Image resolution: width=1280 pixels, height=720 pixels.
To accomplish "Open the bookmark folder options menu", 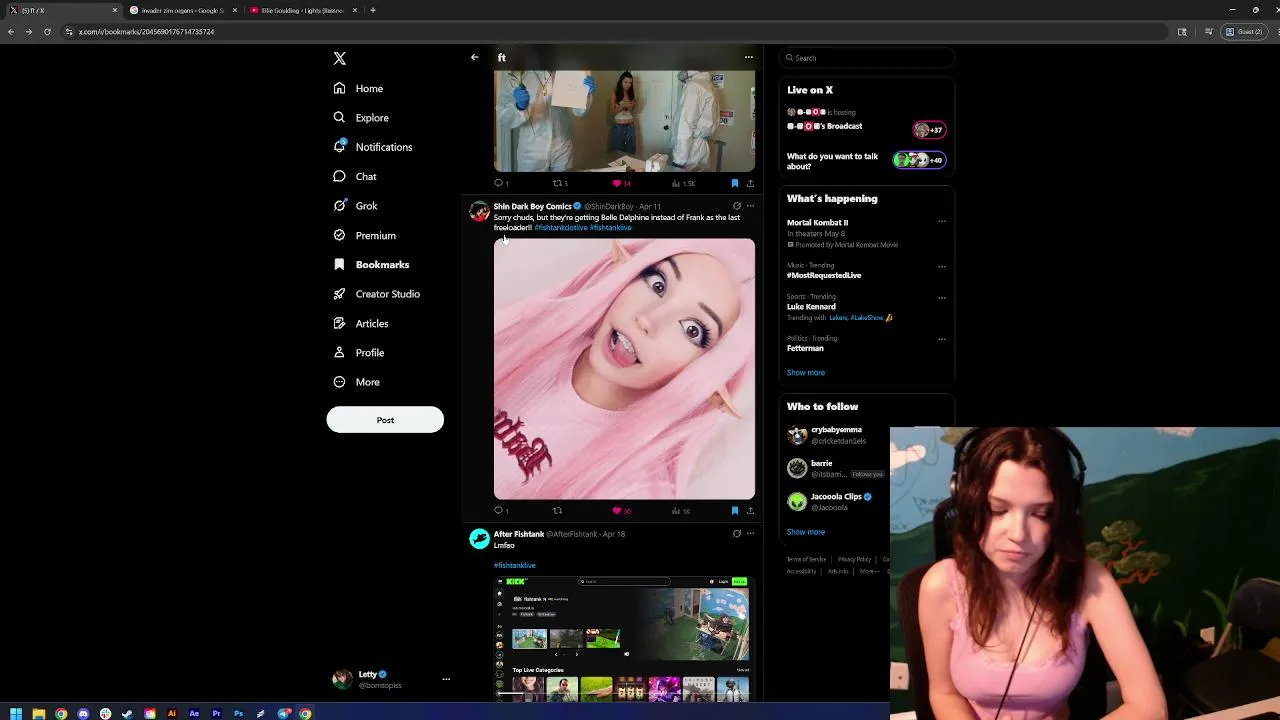I will pyautogui.click(x=749, y=57).
